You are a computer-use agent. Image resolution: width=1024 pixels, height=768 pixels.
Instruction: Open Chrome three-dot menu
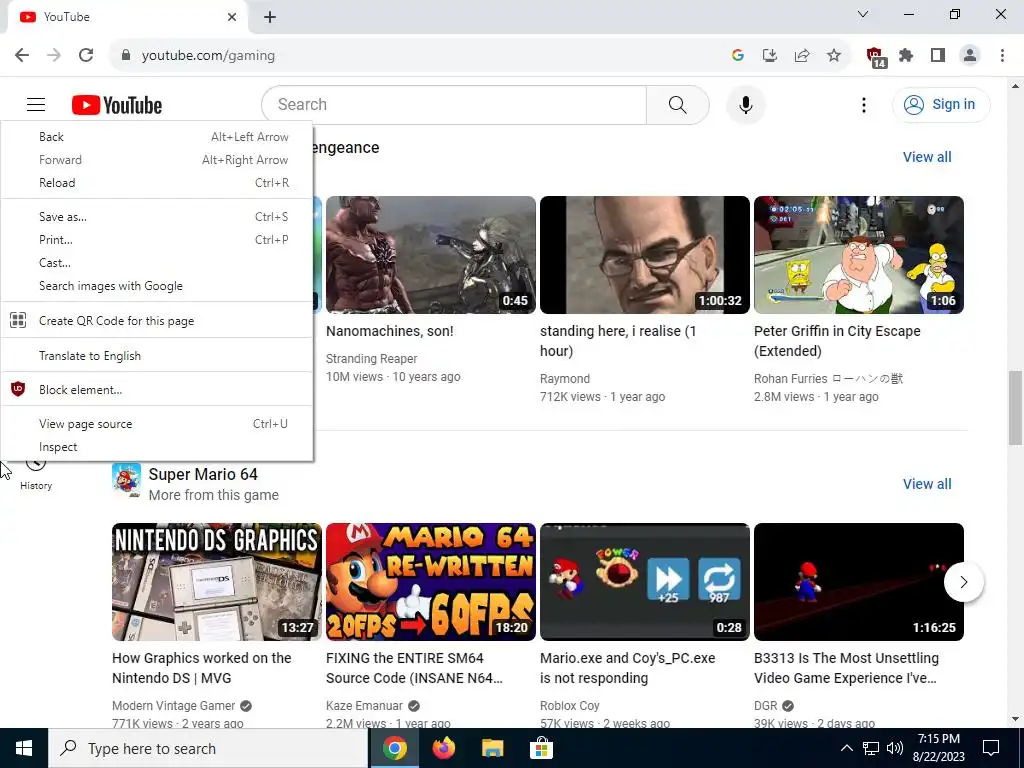(x=1002, y=56)
